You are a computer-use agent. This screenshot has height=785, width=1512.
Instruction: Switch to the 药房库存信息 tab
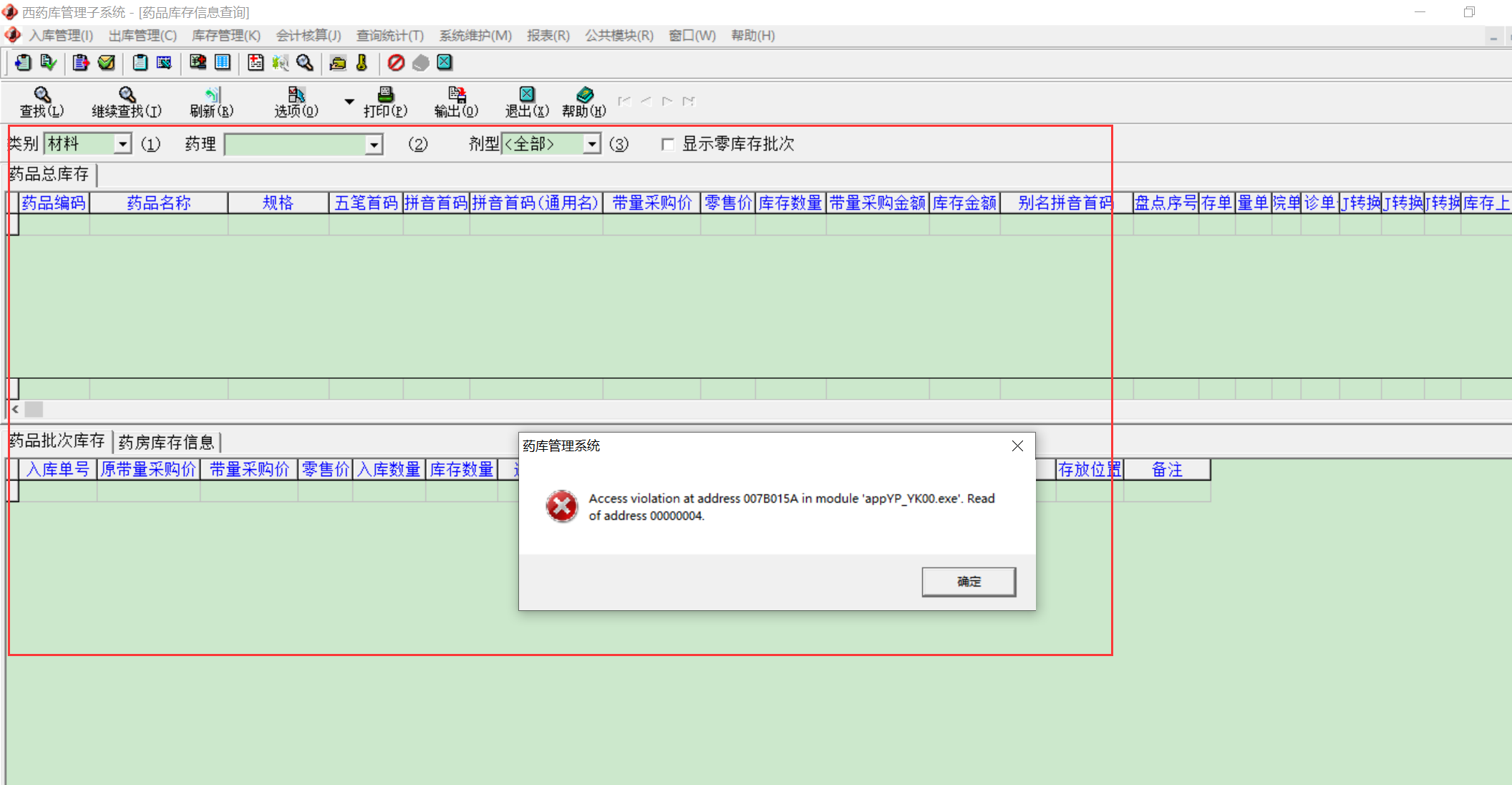coord(166,442)
